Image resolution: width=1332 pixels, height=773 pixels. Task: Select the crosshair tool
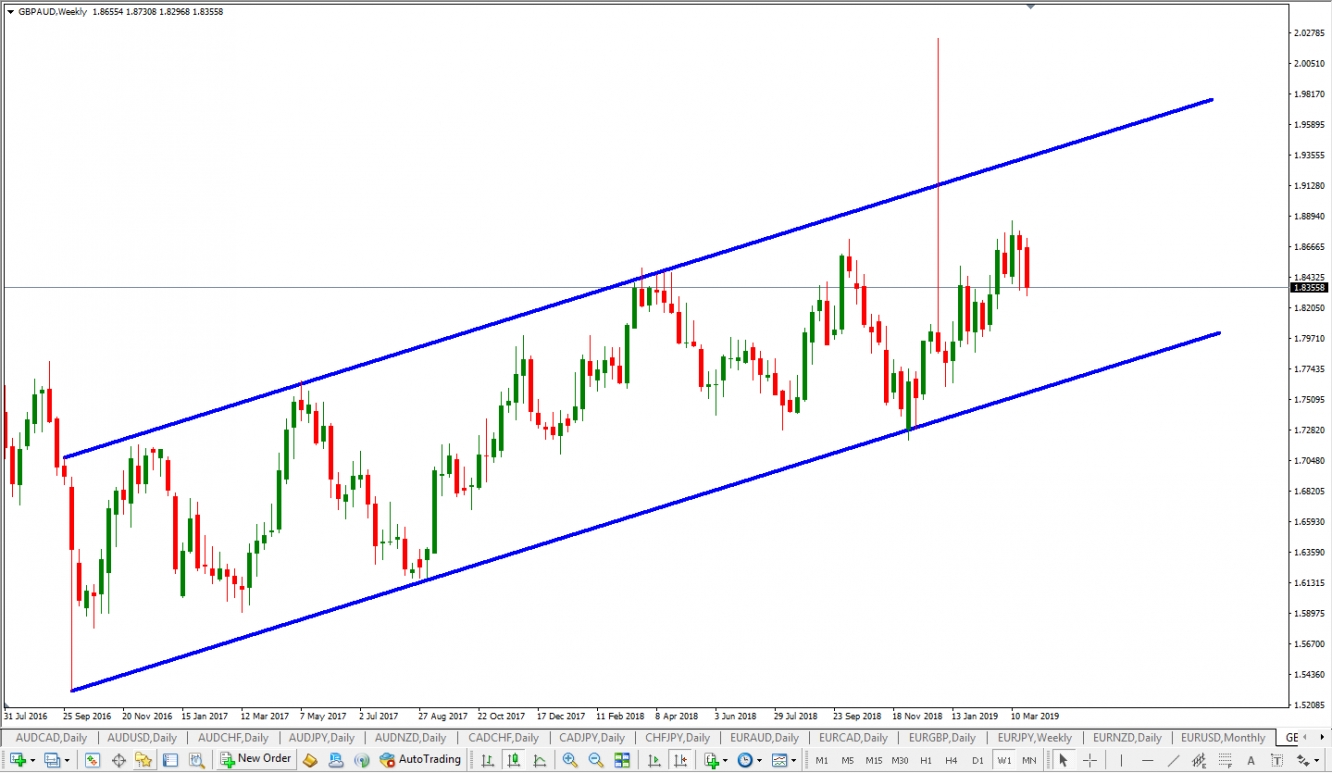pos(1089,760)
